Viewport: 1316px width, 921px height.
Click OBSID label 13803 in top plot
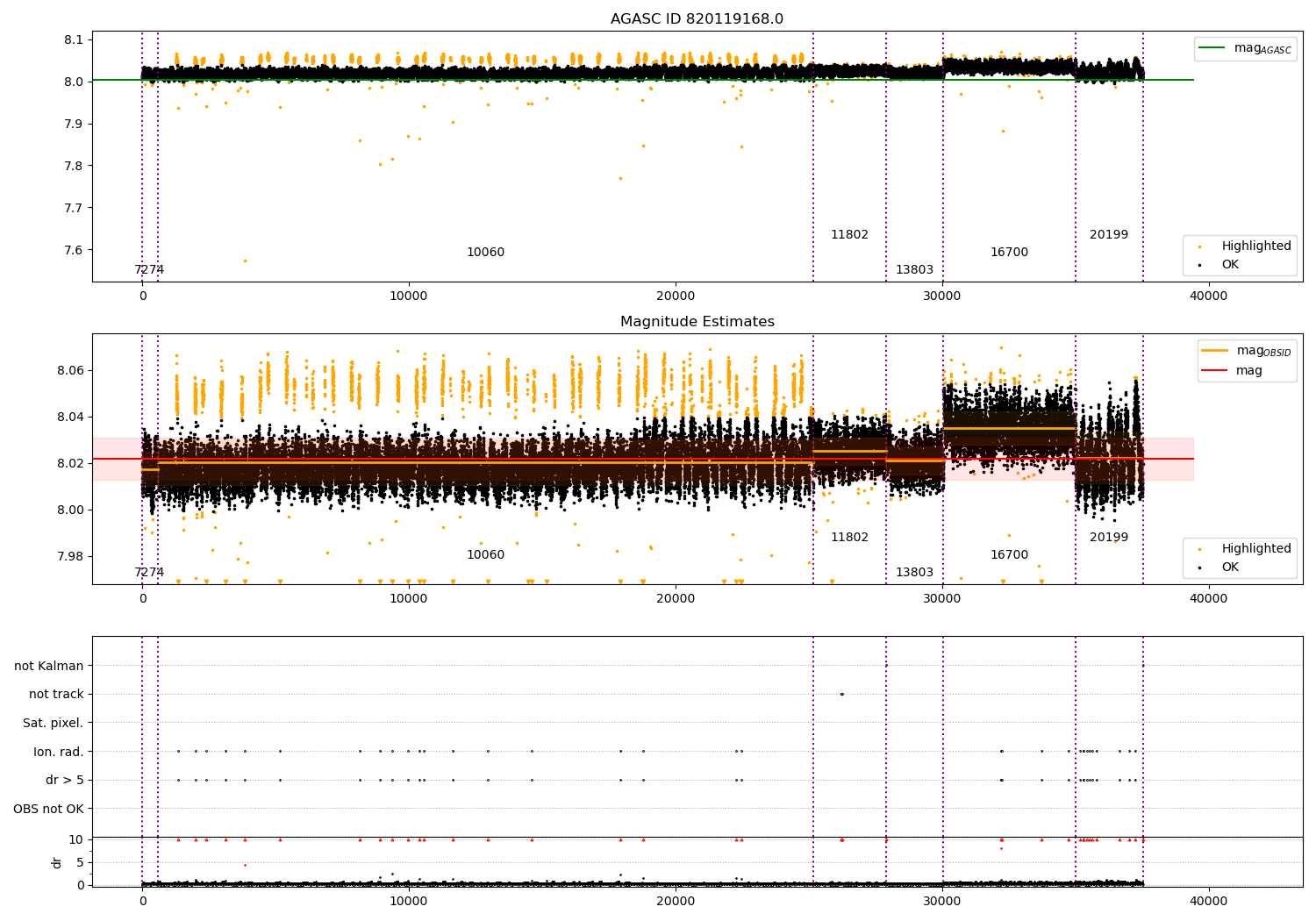tap(914, 269)
